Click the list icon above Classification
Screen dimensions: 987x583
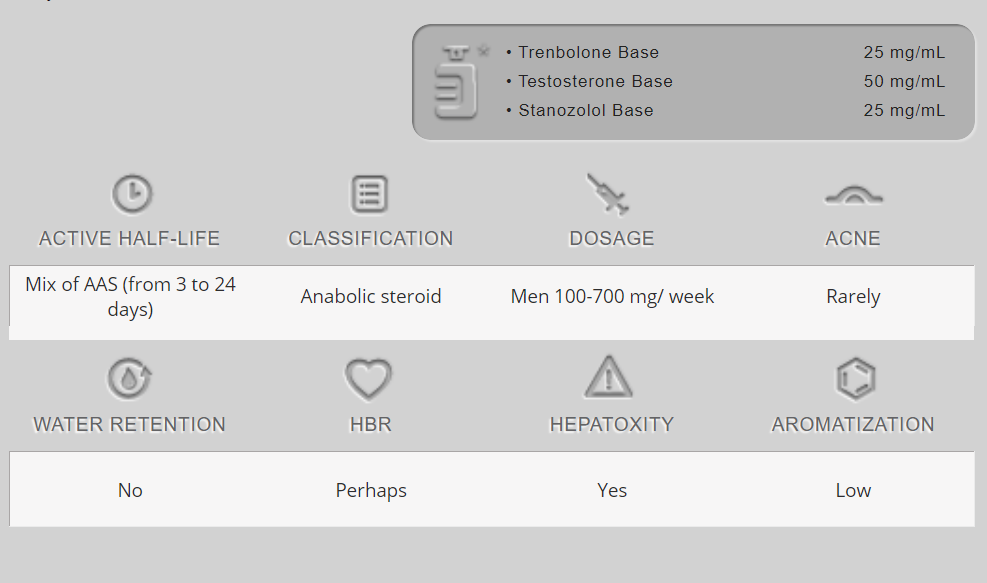point(370,194)
